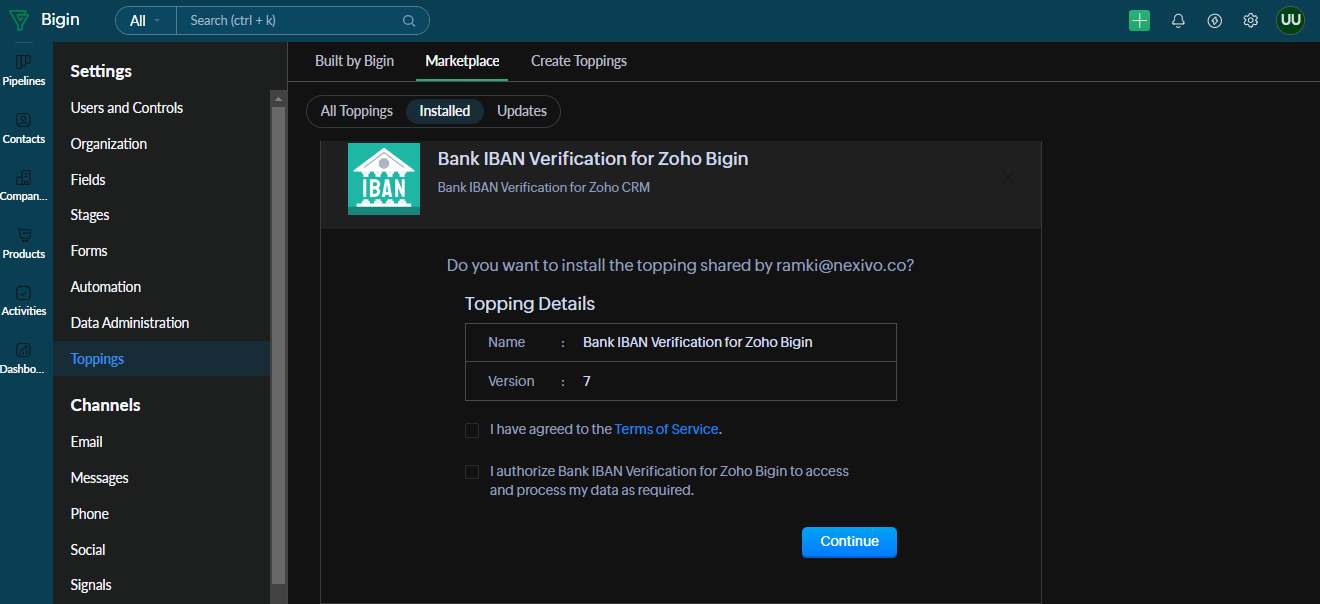Check the authorize data access checkbox
The image size is (1320, 604).
pos(472,472)
